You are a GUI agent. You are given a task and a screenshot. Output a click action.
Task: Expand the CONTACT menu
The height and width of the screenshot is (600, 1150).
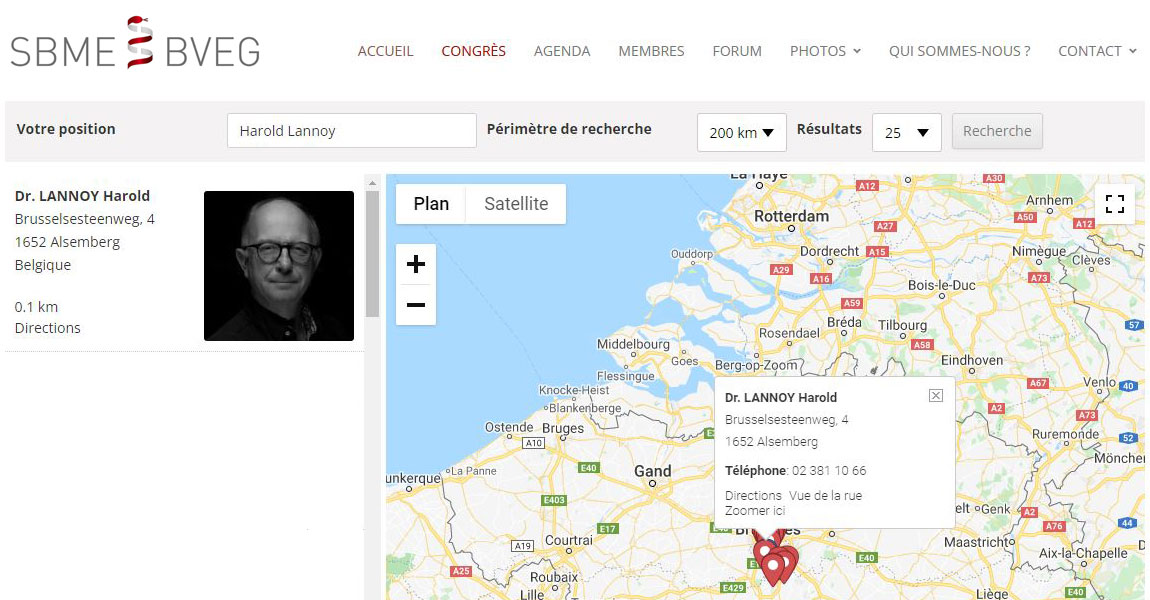(1097, 51)
